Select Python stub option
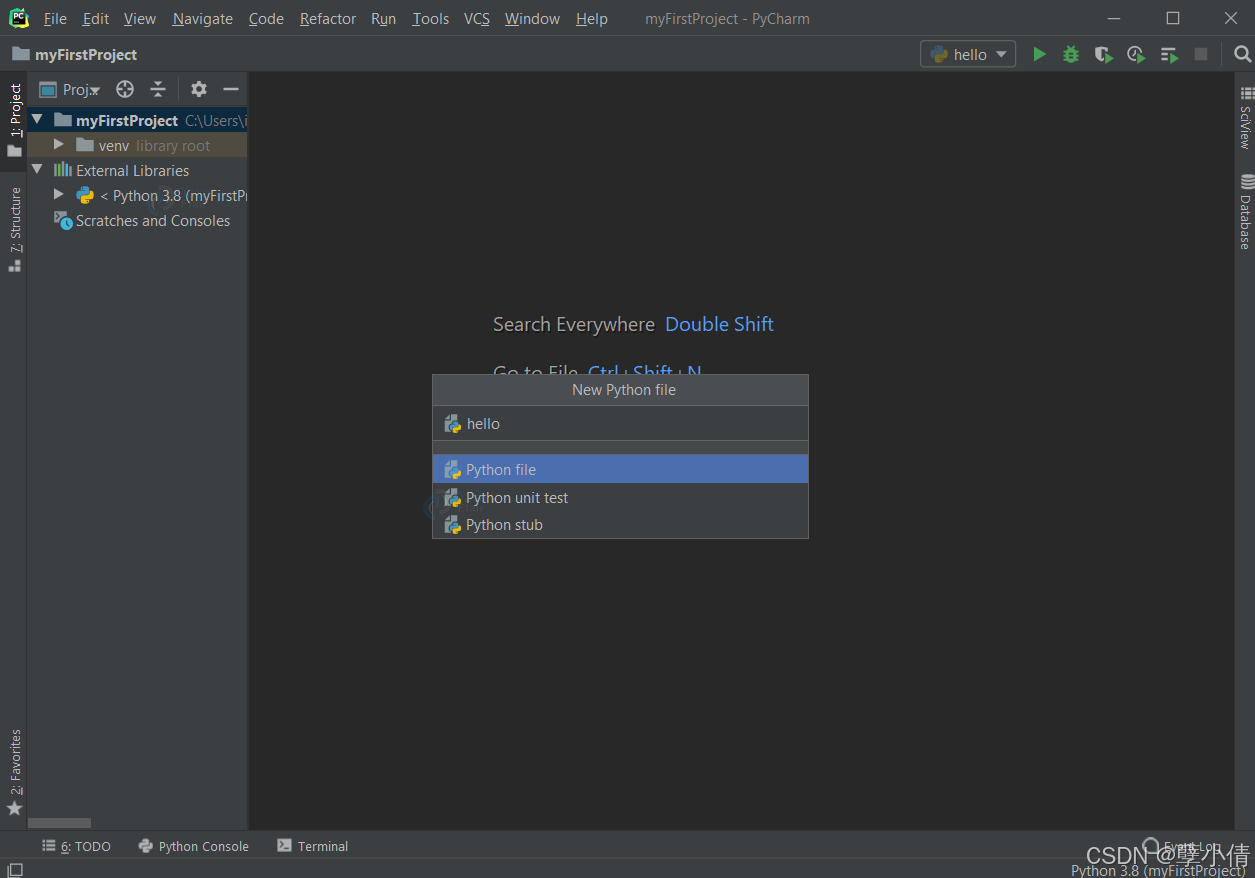 tap(620, 525)
